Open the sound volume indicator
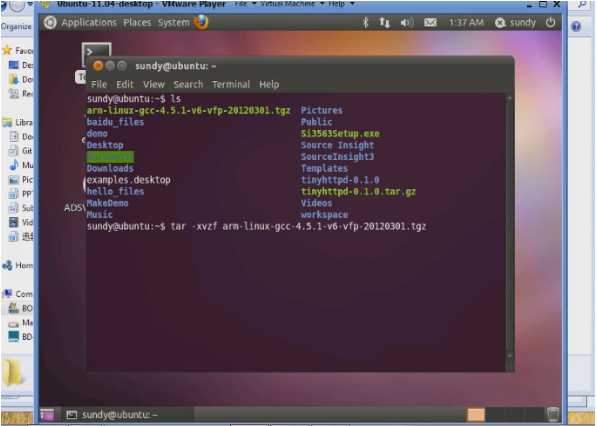The height and width of the screenshot is (426, 597). coord(407,23)
